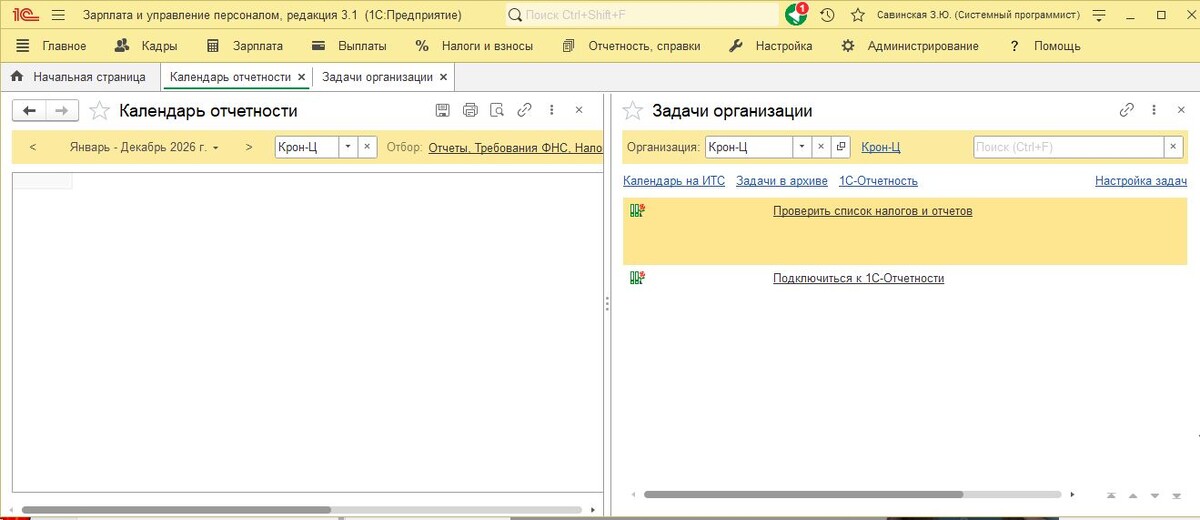
Task: Open Календарь на ИТС link
Action: tap(674, 181)
